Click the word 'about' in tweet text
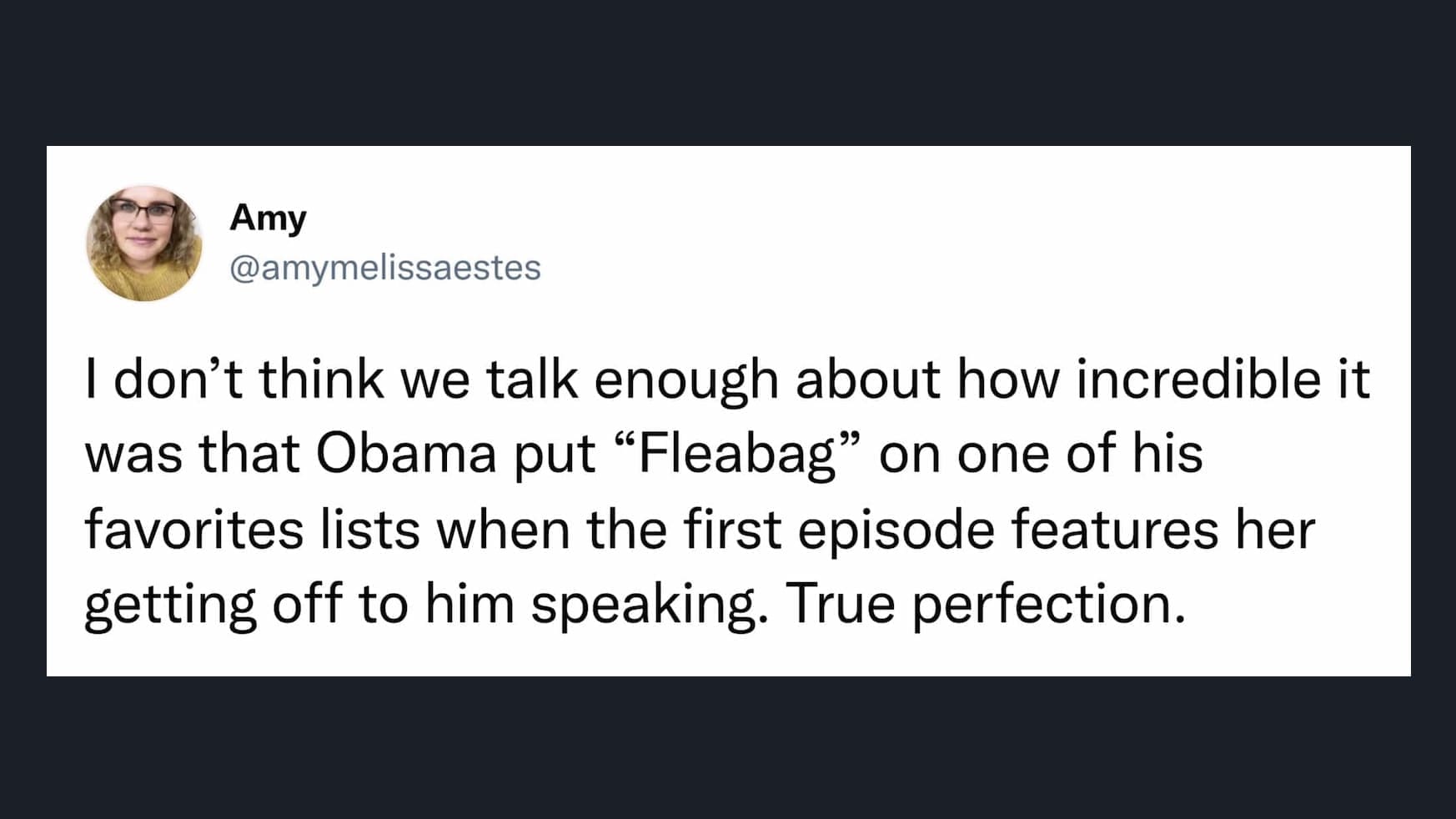This screenshot has width=1456, height=819. (867, 379)
